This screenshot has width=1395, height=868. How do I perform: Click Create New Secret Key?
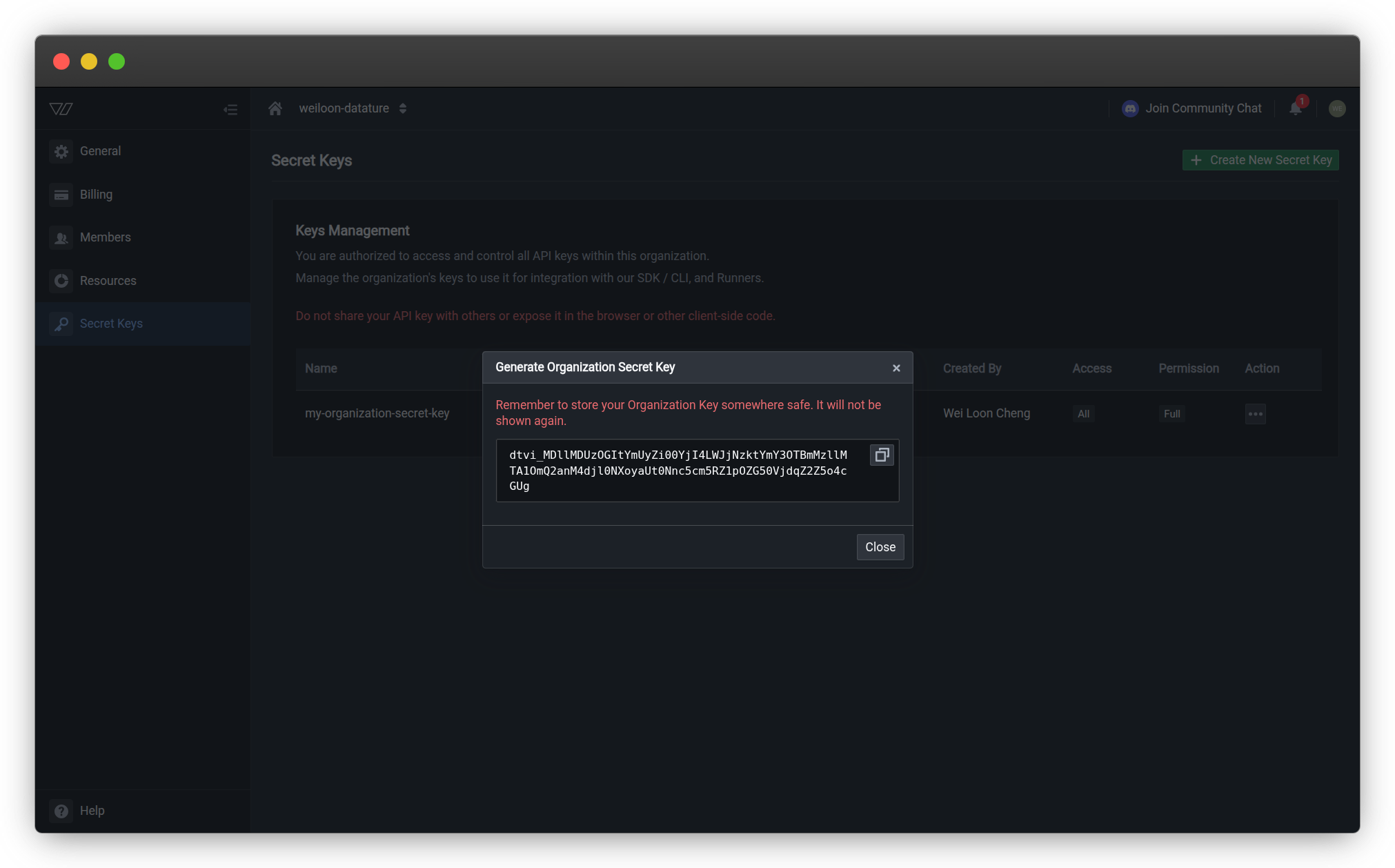pyautogui.click(x=1260, y=159)
